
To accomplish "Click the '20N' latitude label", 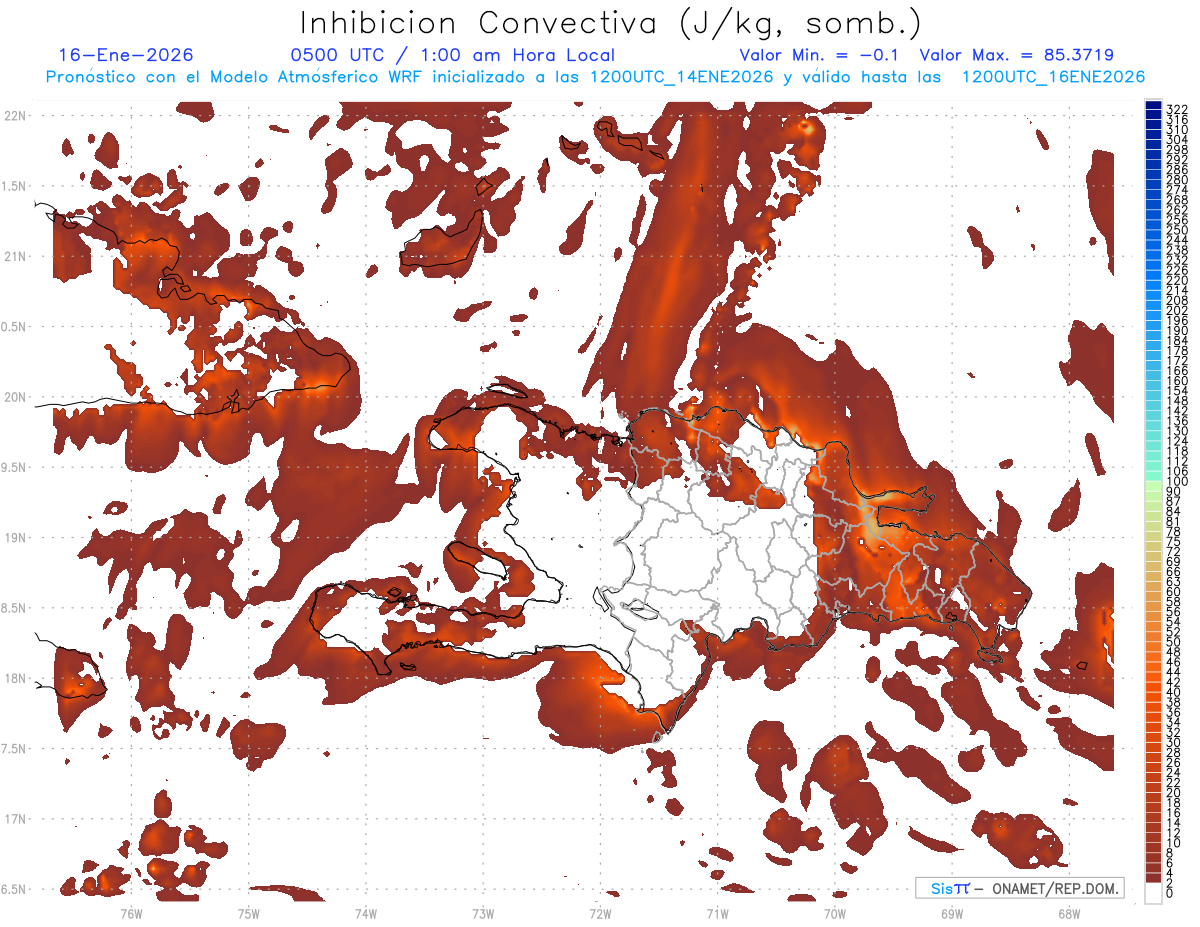I will pyautogui.click(x=15, y=397).
